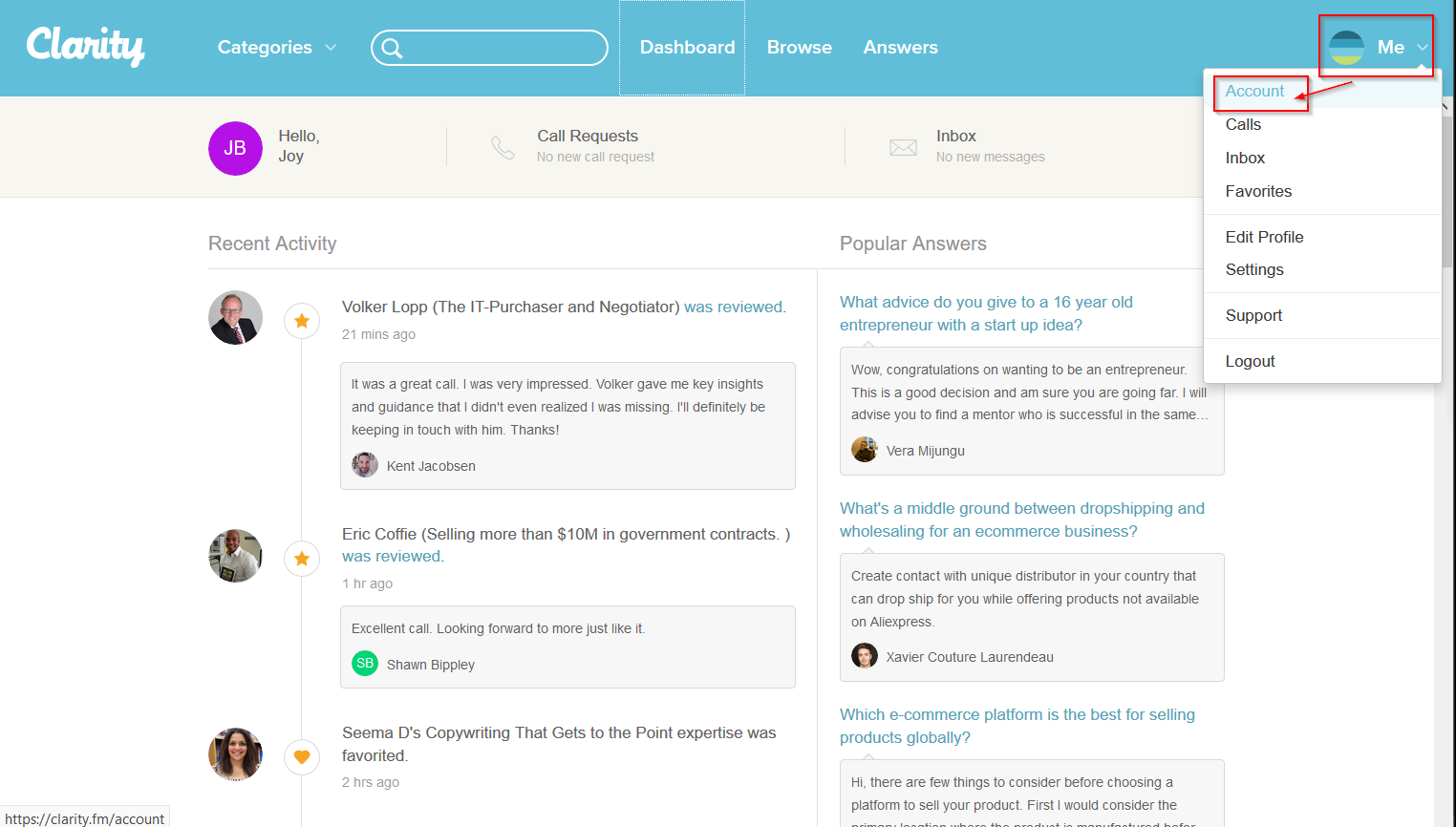
Task: Click the name Shawn Bippley
Action: (x=431, y=665)
